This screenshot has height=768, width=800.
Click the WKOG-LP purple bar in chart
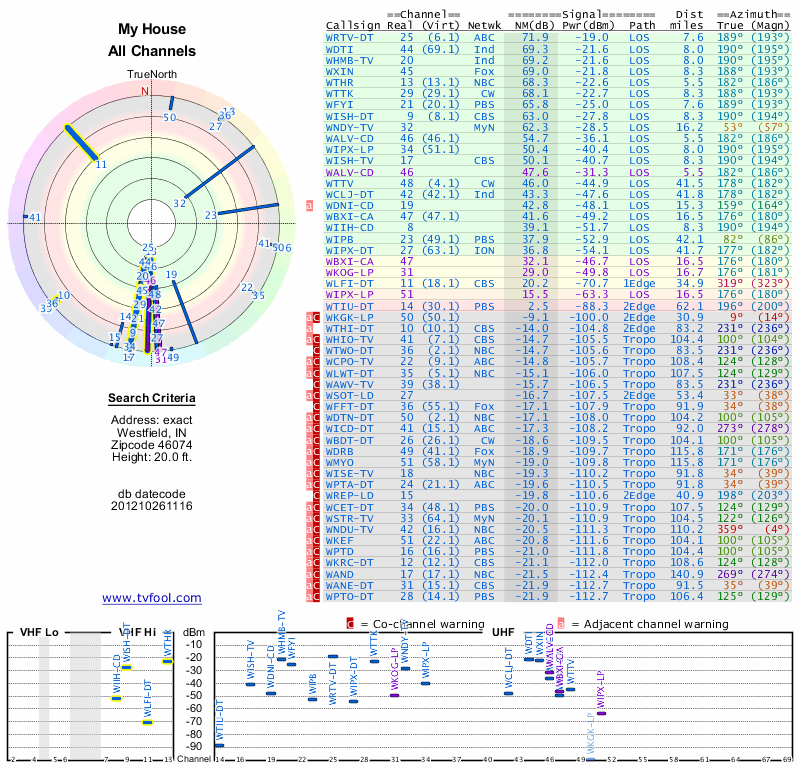394,696
